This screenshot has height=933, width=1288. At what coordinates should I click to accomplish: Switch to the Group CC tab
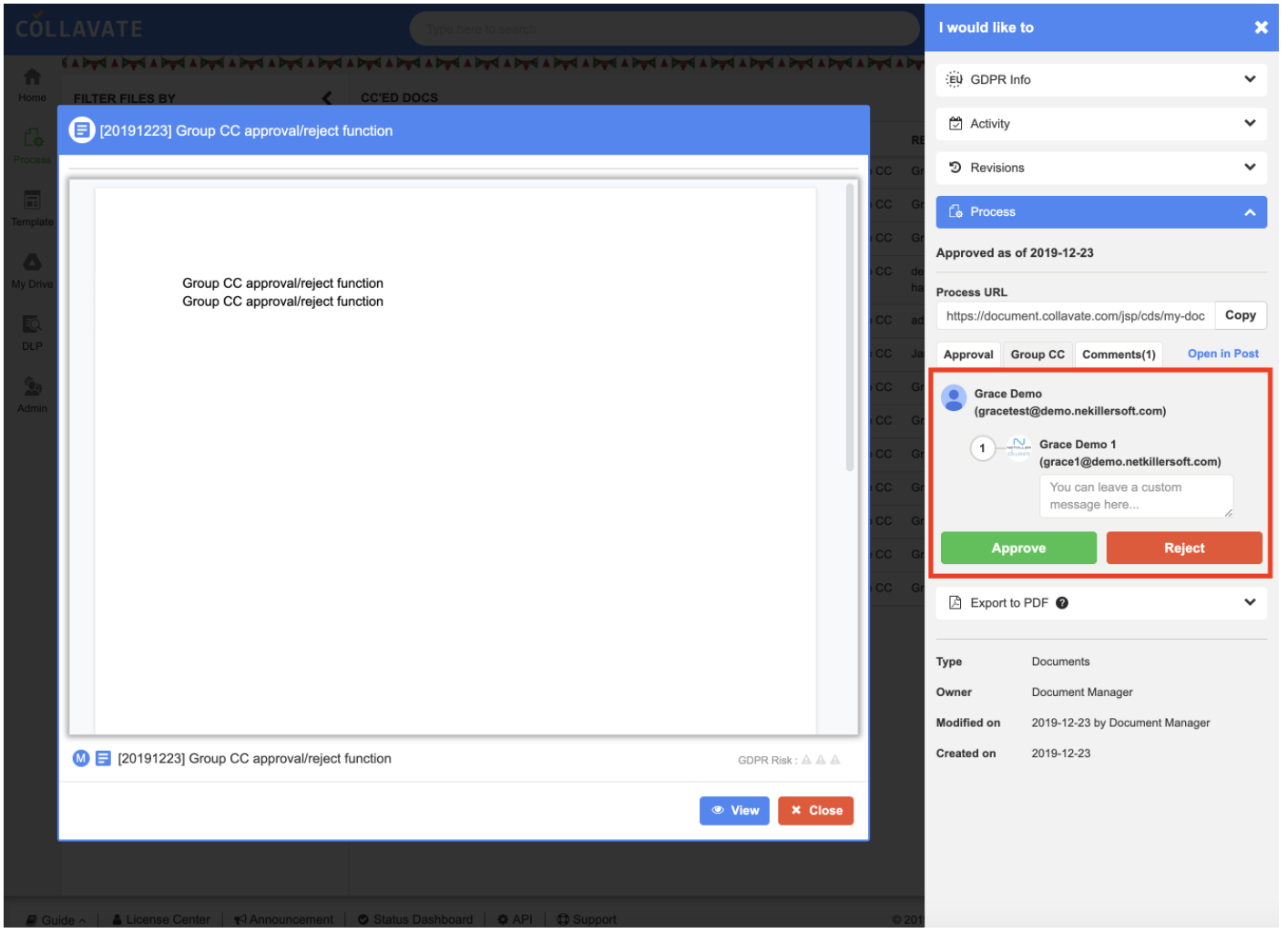pyautogui.click(x=1038, y=354)
